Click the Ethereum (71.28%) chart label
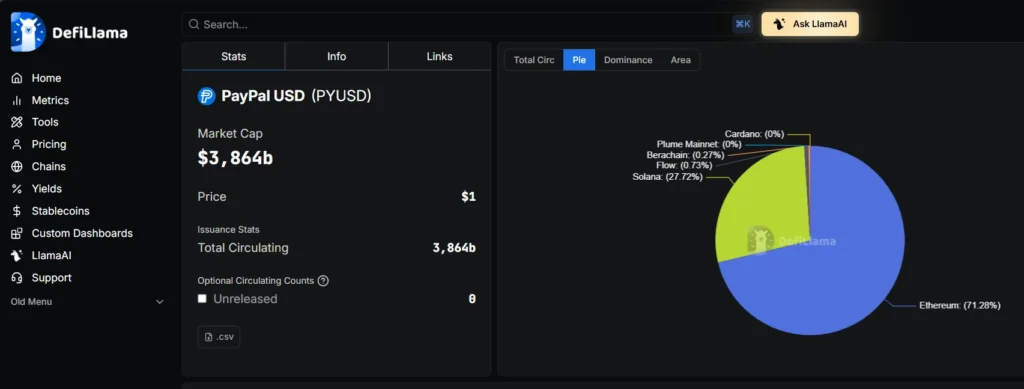The height and width of the screenshot is (389, 1024). click(x=959, y=305)
